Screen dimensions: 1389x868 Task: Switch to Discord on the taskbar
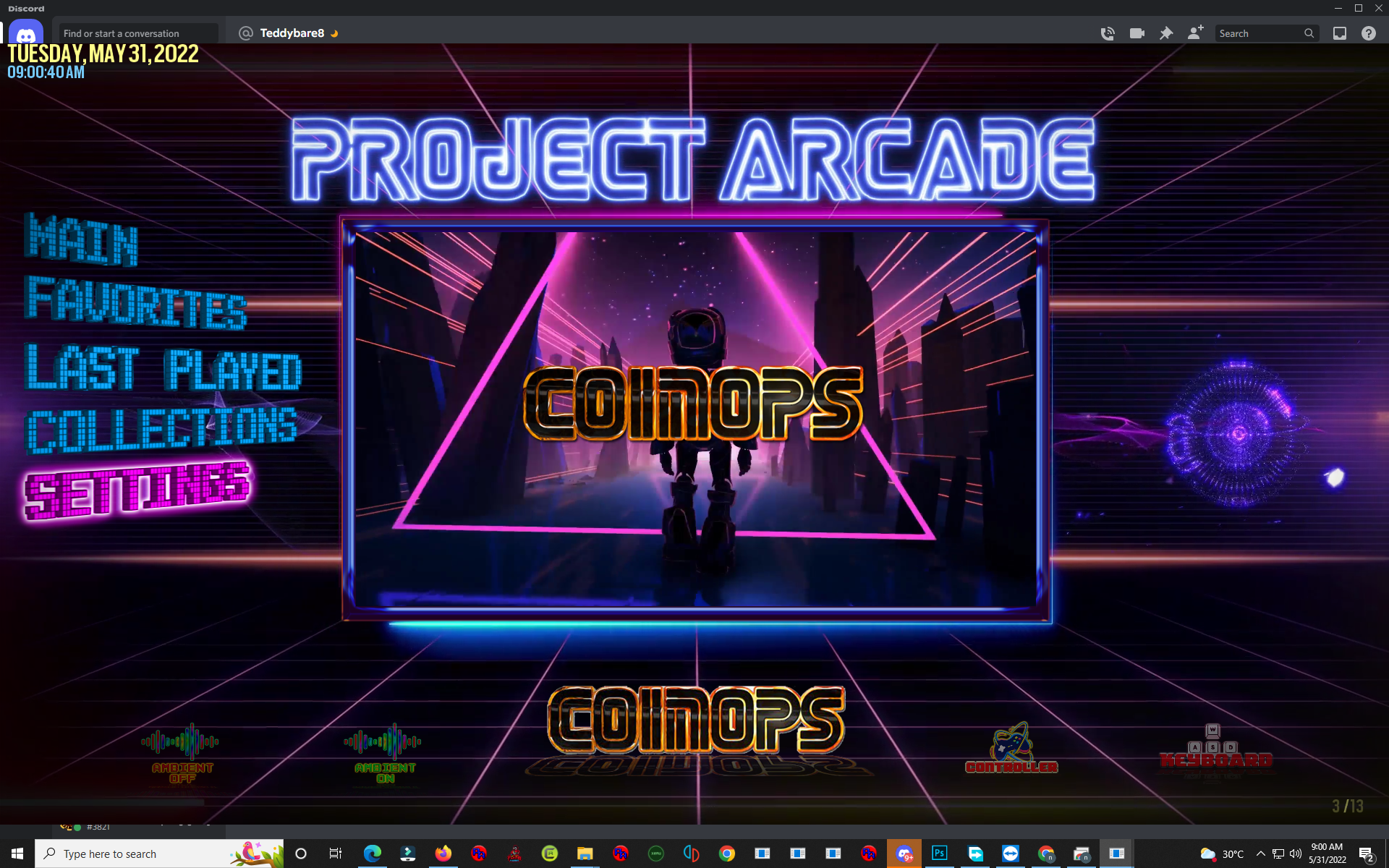pos(904,854)
